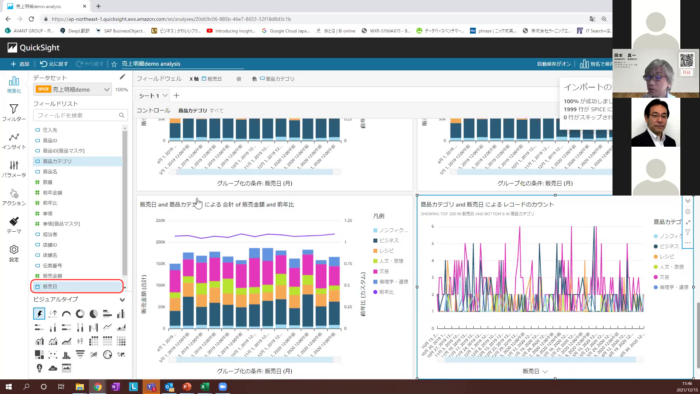700x394 pixels.
Task: Toggle the favorite star beside analysis name
Action: click(x=114, y=64)
